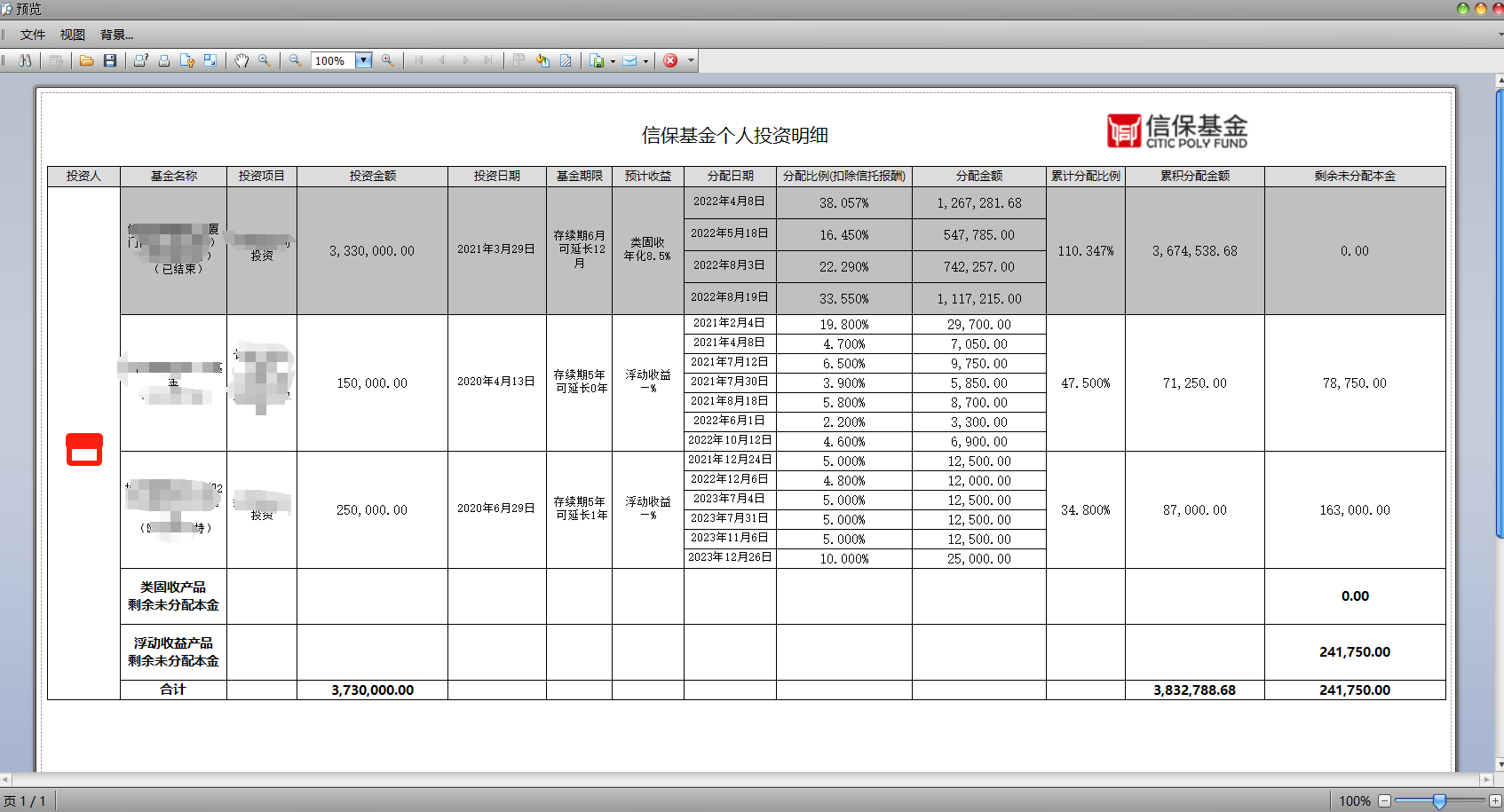
Task: Open the toolbar options arrow at toolbar end
Action: point(691,61)
